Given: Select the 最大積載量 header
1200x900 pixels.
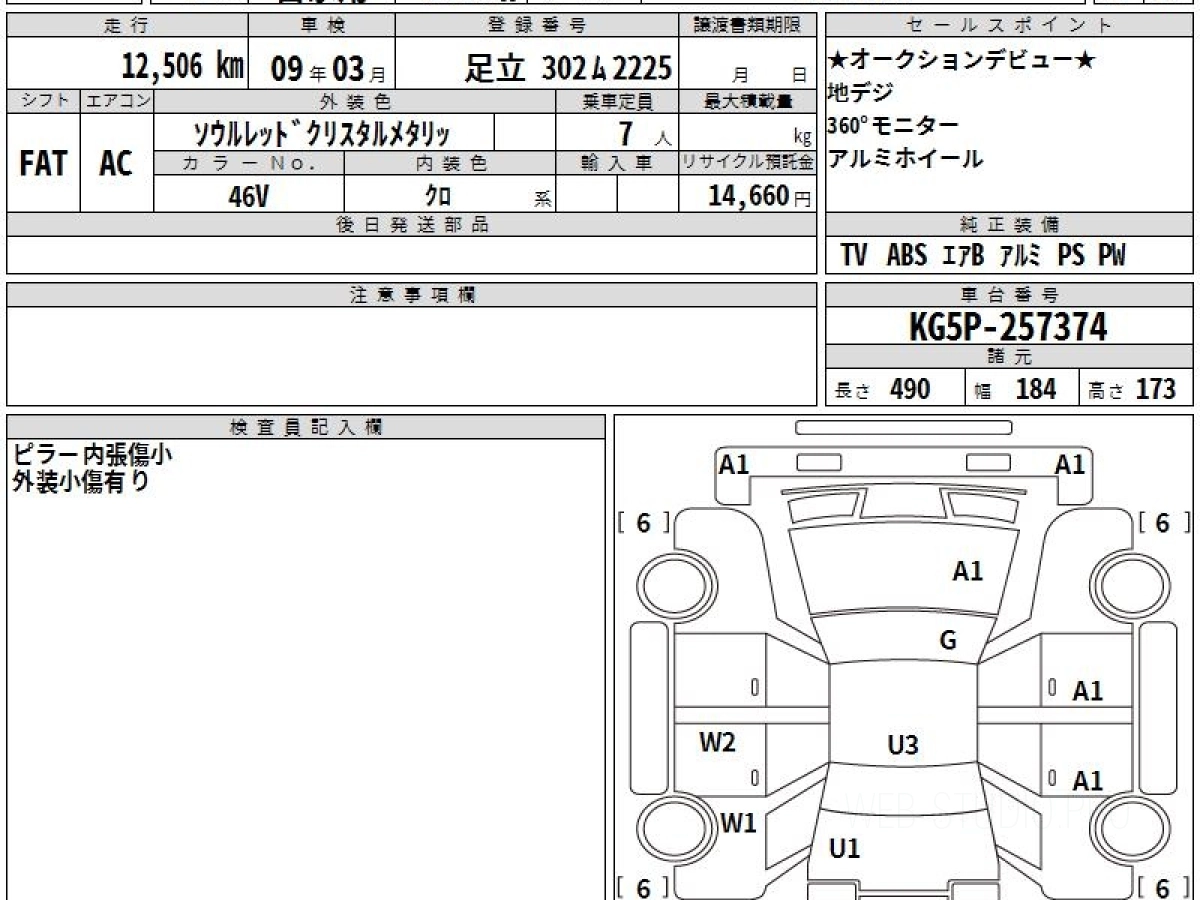Looking at the screenshot, I should tap(749, 101).
